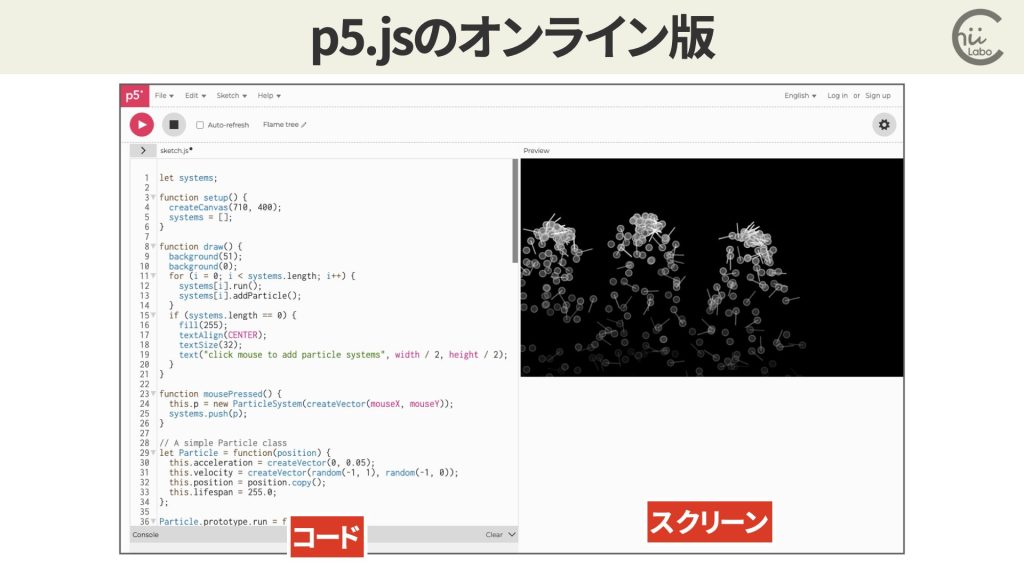Open editor settings via the gear icon

tap(884, 125)
